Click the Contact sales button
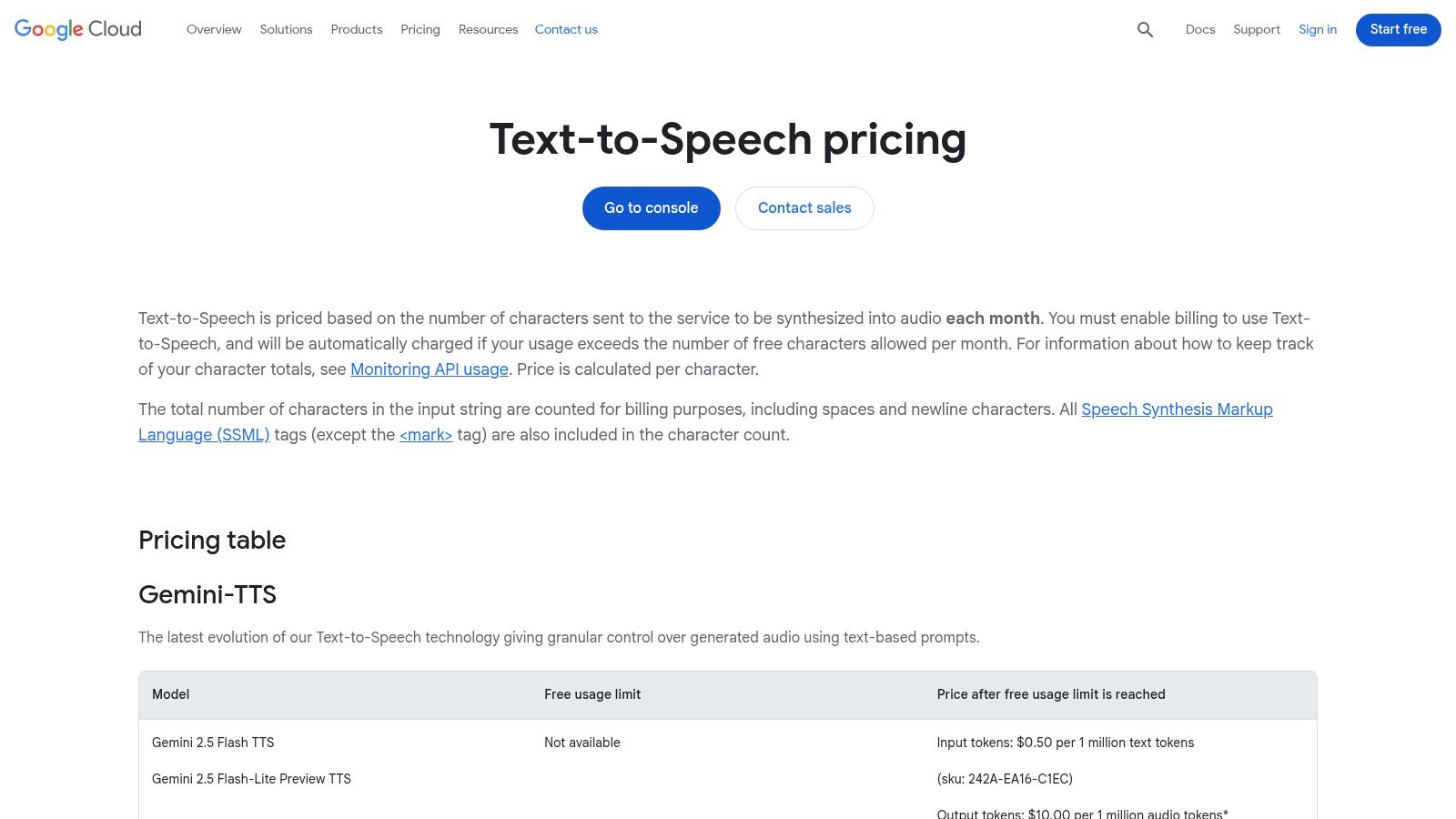 click(804, 207)
